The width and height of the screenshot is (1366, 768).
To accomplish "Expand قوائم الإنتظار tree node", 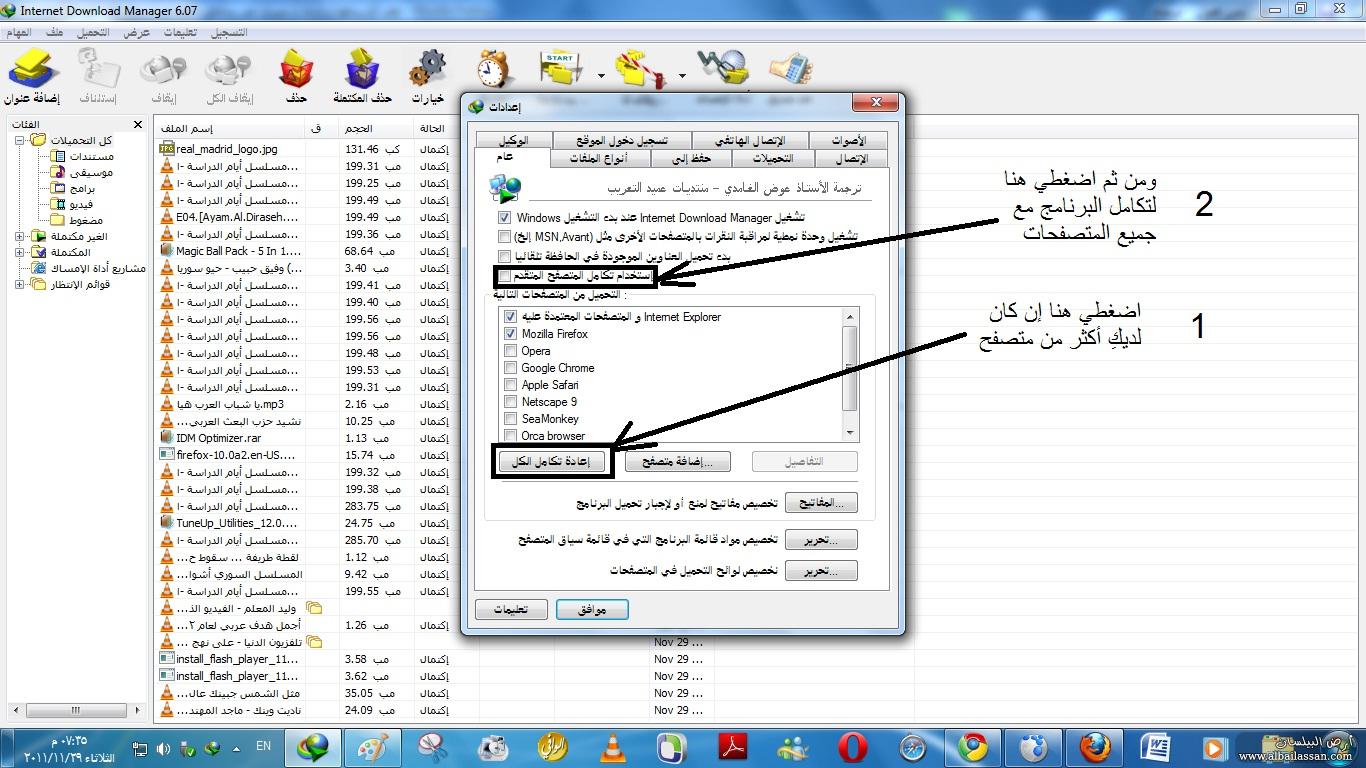I will click(x=20, y=285).
